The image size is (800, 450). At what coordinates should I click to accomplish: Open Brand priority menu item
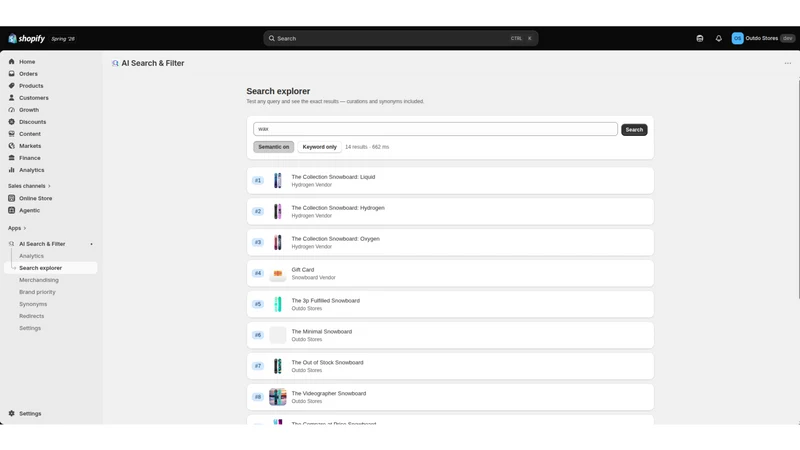pyautogui.click(x=37, y=292)
